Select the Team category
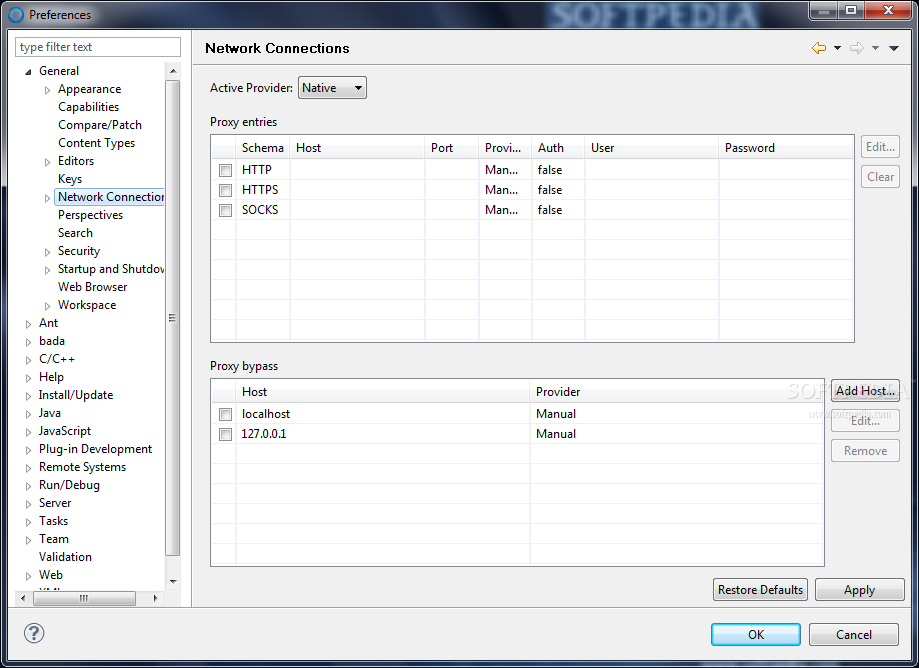919x668 pixels. click(x=53, y=539)
